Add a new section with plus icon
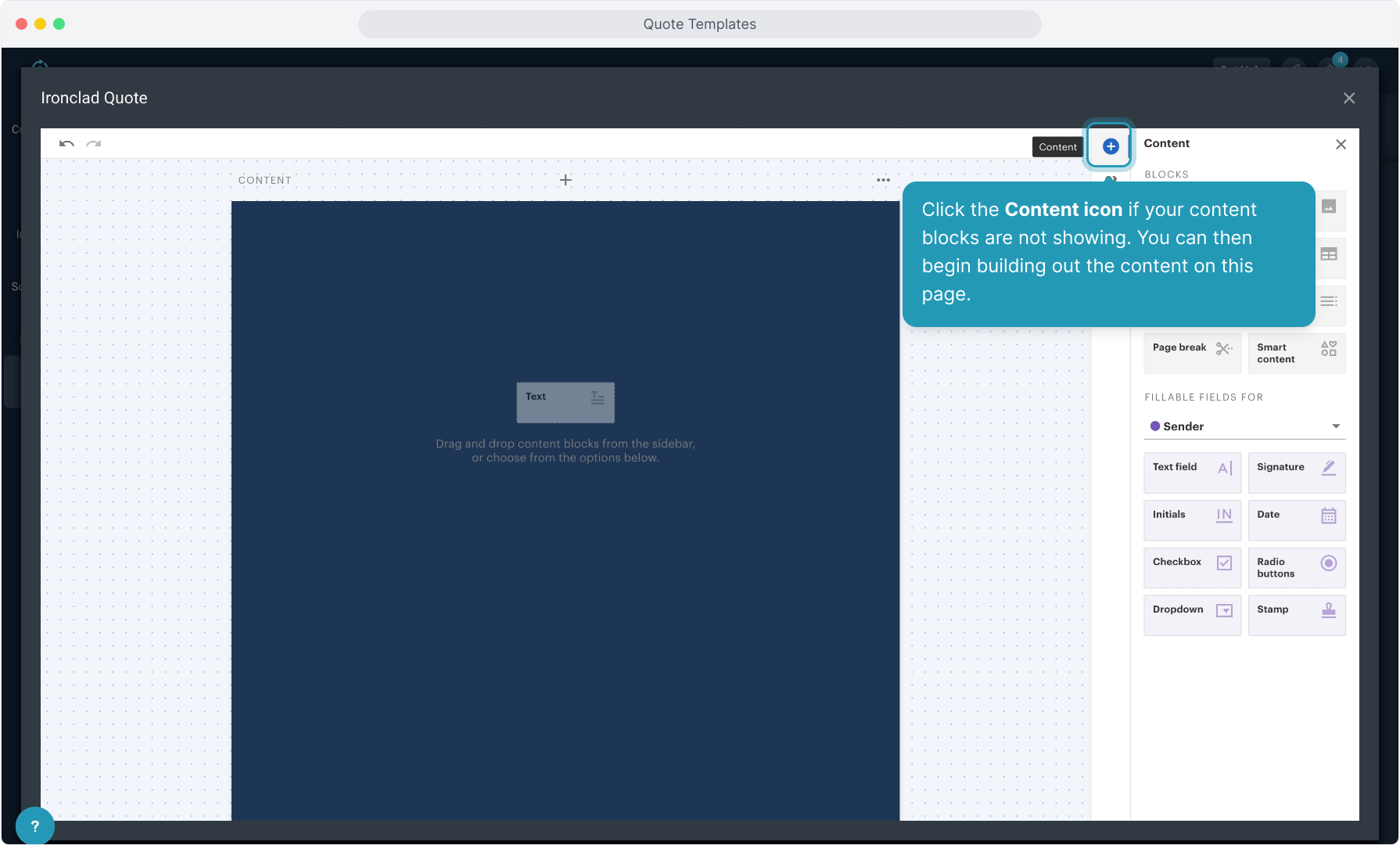 pos(565,180)
